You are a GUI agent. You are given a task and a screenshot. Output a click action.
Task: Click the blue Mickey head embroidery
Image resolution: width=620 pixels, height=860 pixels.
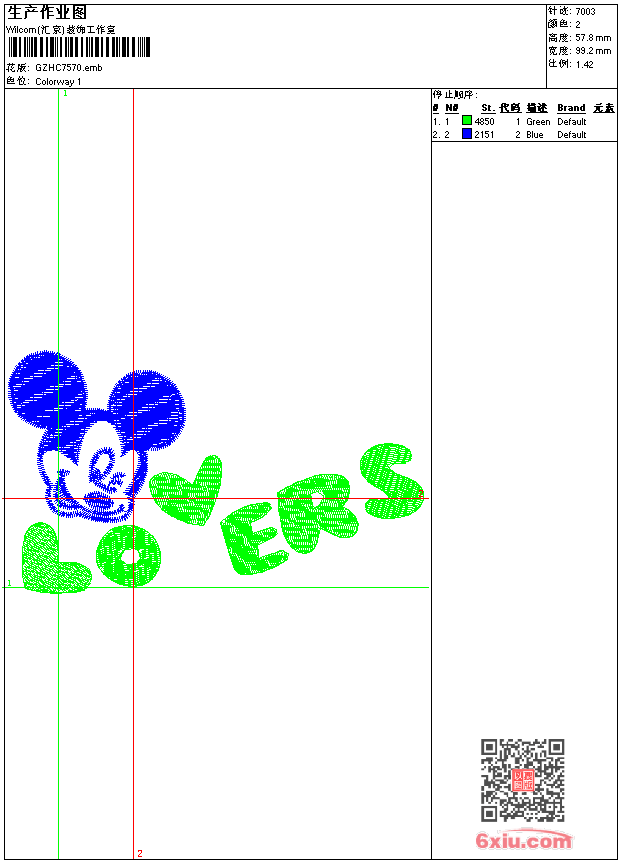[96, 436]
